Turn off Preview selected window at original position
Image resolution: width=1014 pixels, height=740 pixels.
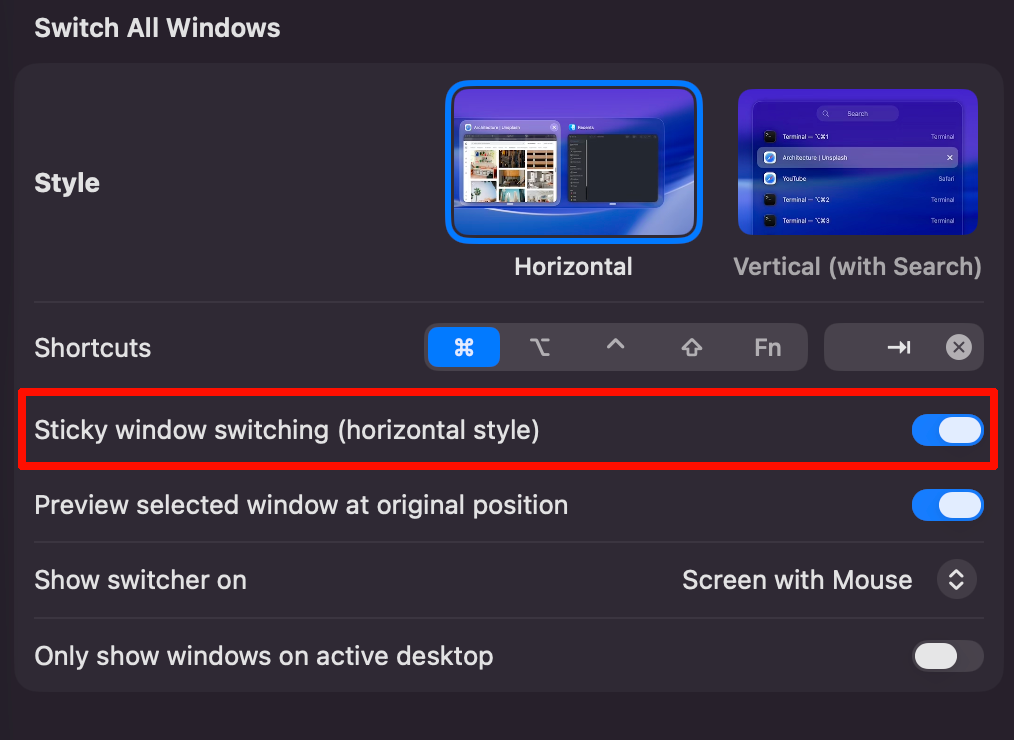(947, 505)
